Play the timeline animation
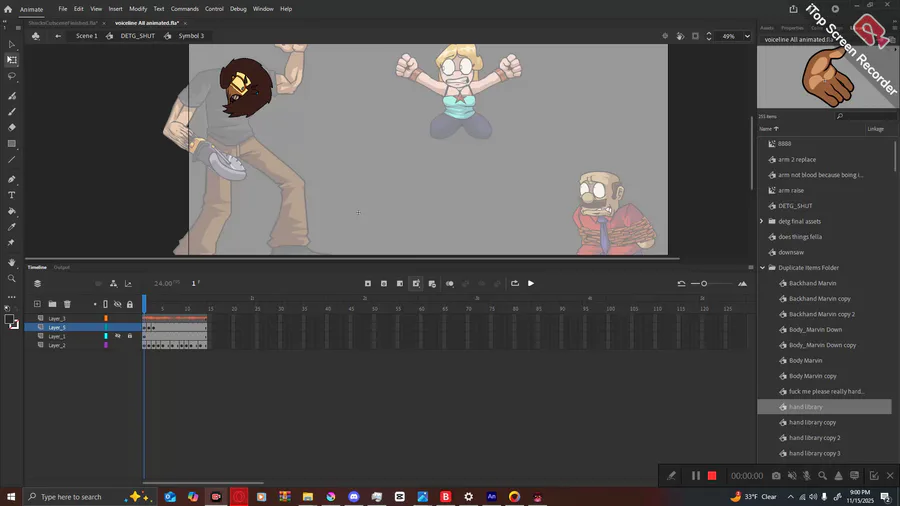900x506 pixels. (x=531, y=283)
